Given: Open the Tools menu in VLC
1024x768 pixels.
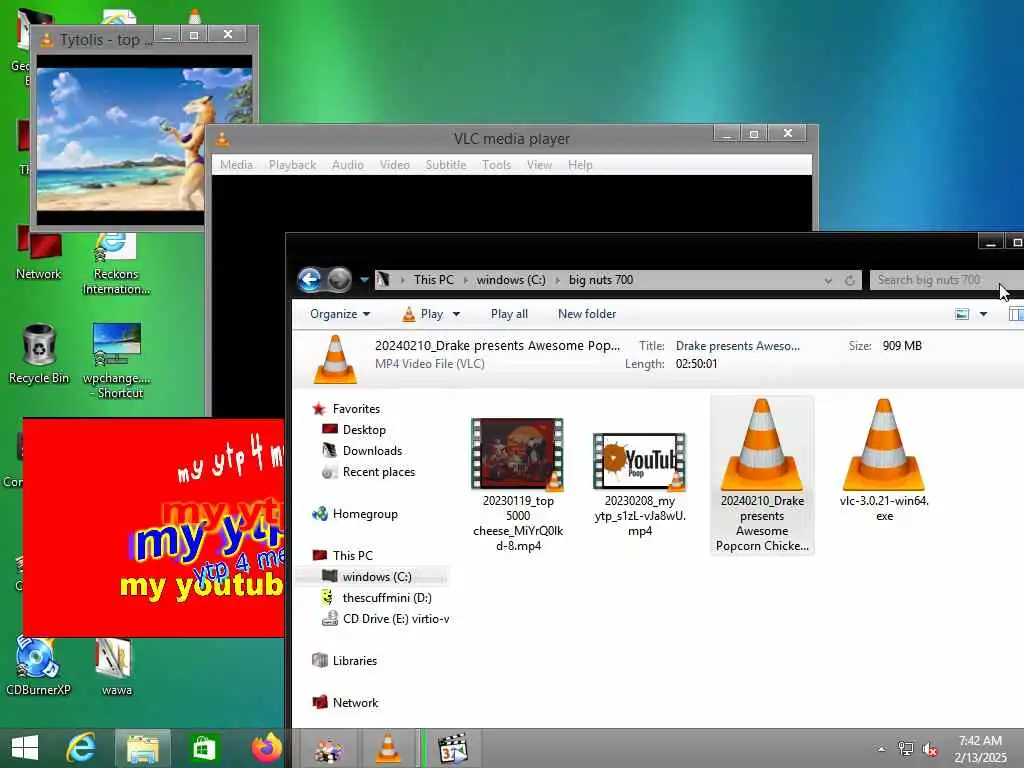Looking at the screenshot, I should (496, 165).
